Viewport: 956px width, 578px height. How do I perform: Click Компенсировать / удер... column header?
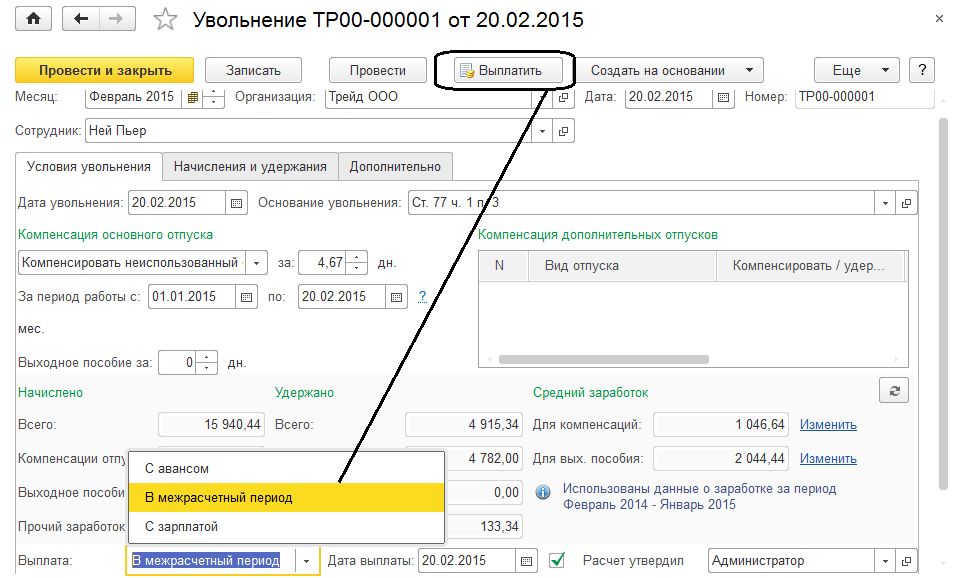point(810,266)
